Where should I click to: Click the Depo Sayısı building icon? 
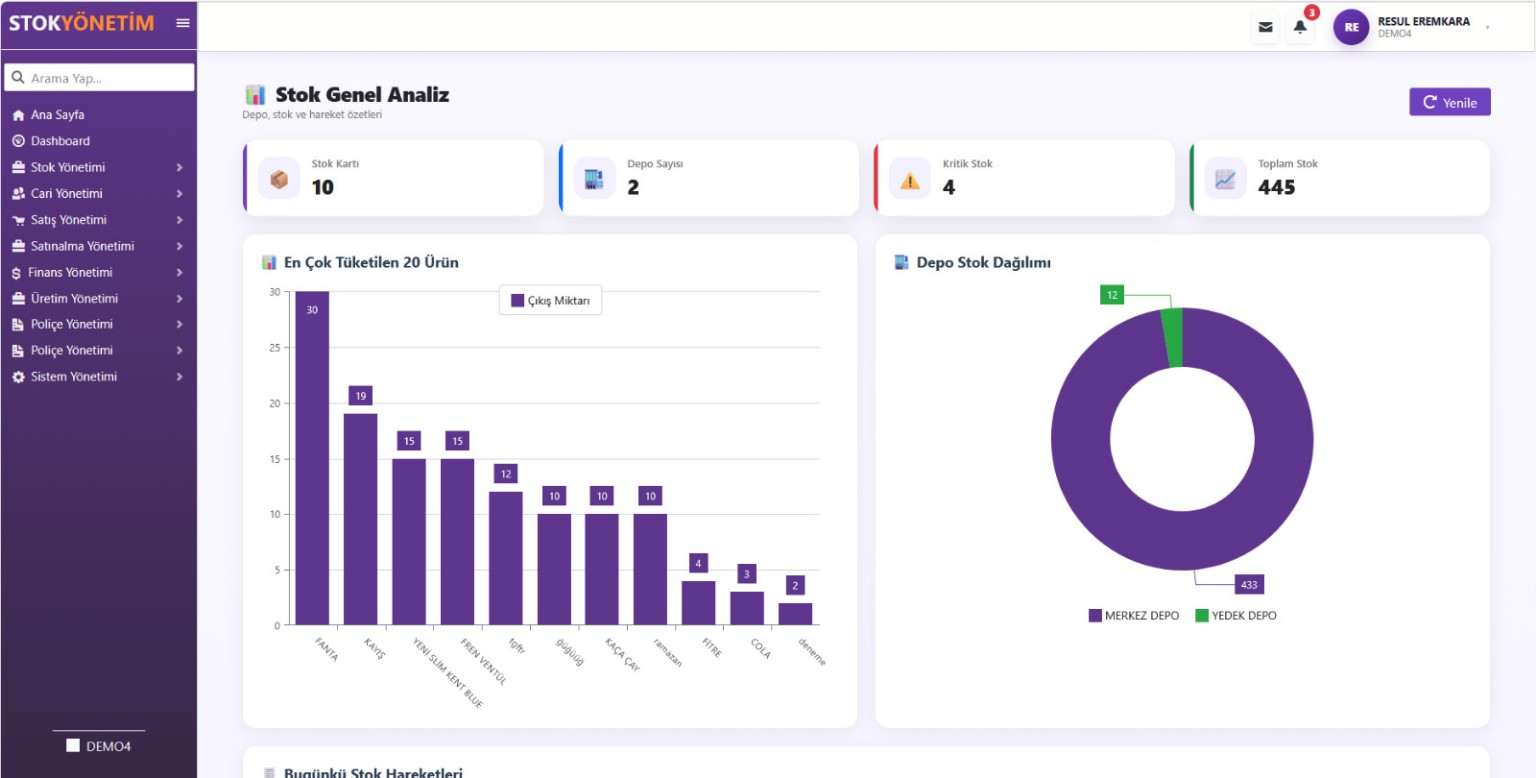(594, 179)
